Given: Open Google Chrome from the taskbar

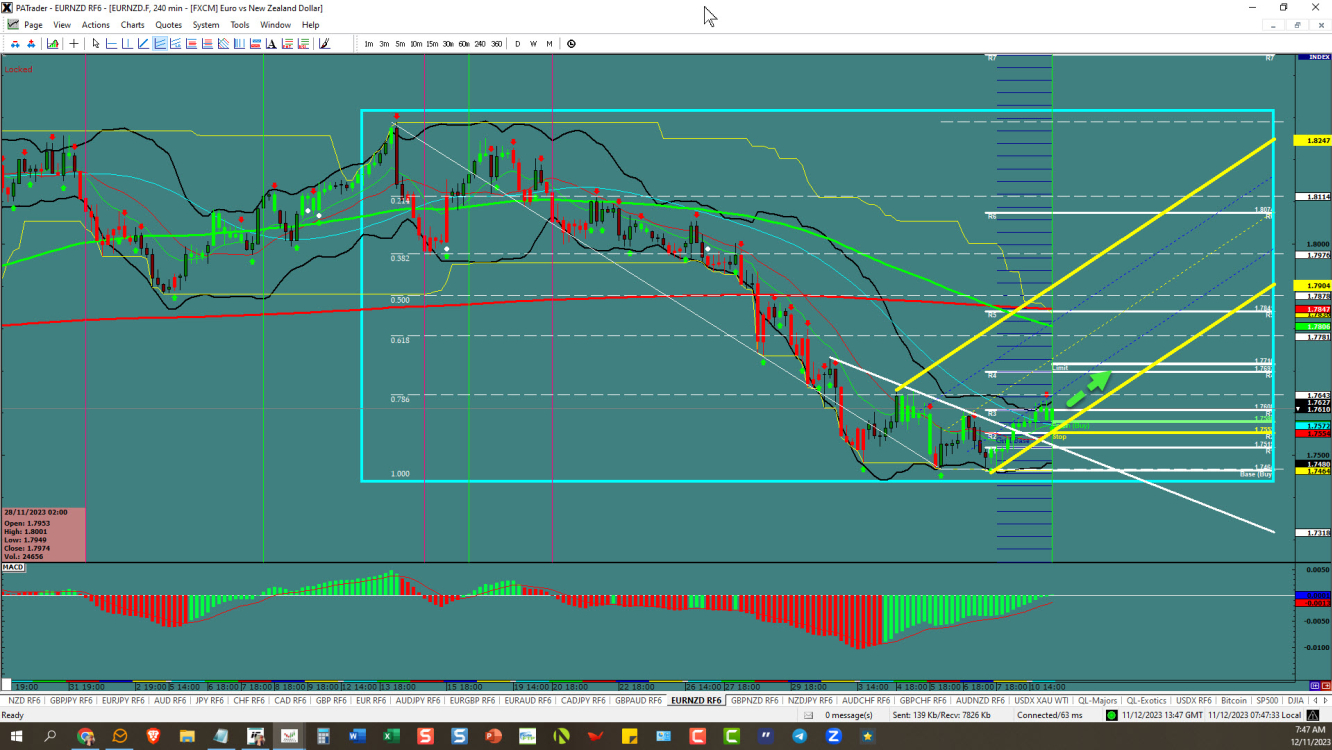Looking at the screenshot, I should click(x=85, y=737).
